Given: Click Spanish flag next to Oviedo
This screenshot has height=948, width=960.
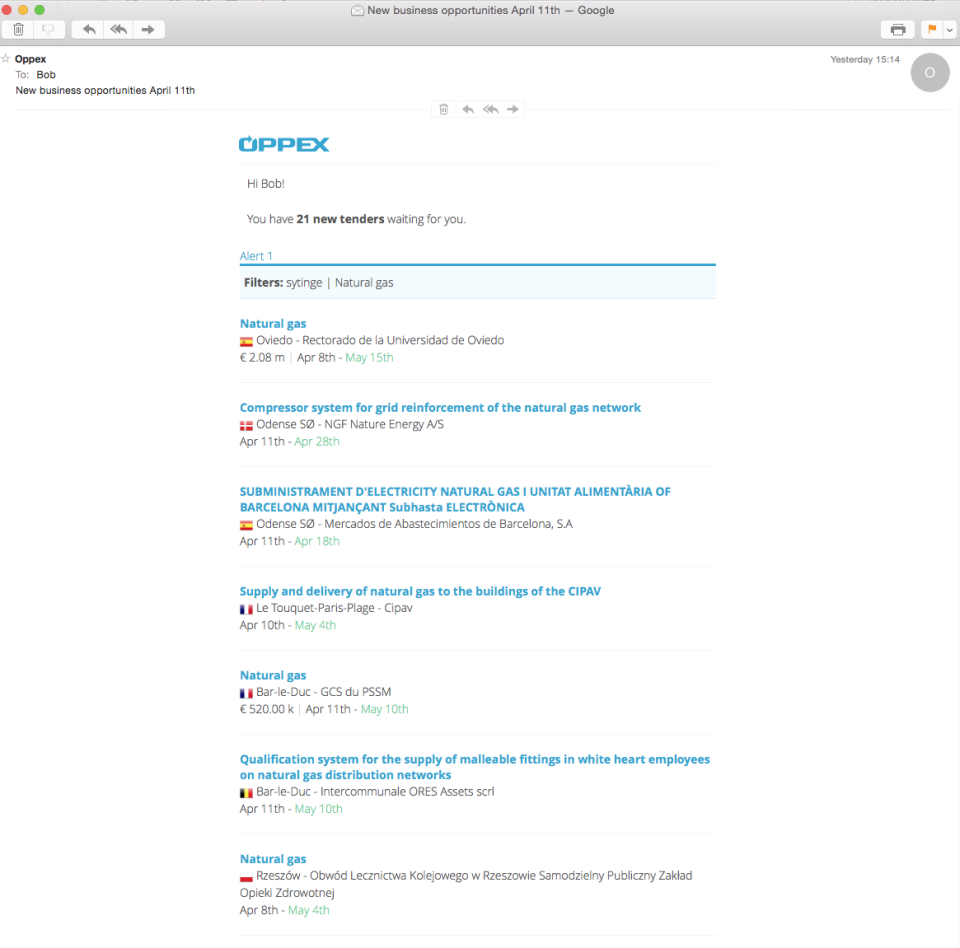Looking at the screenshot, I should [x=246, y=342].
